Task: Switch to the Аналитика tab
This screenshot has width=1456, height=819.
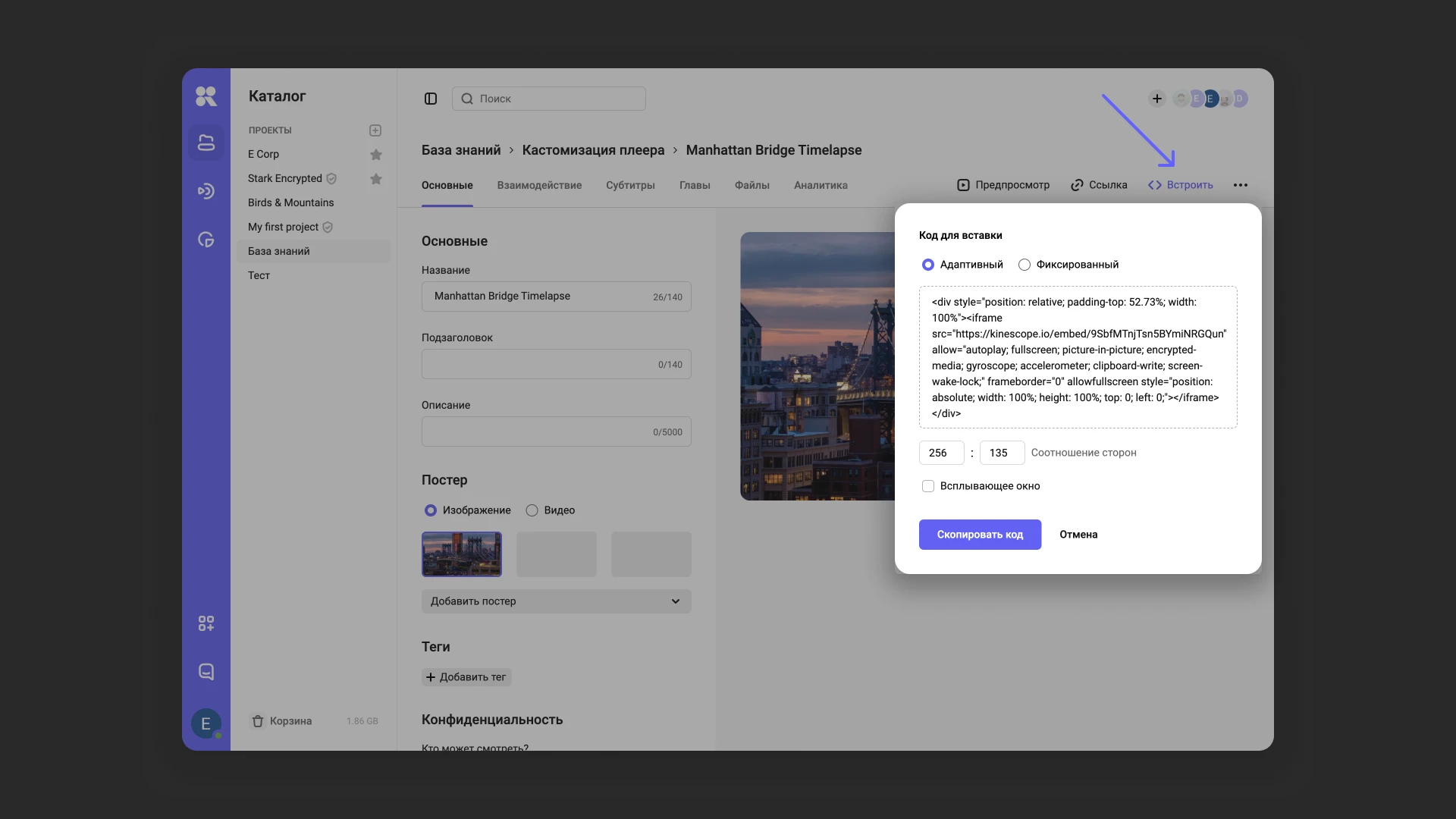Action: (821, 185)
